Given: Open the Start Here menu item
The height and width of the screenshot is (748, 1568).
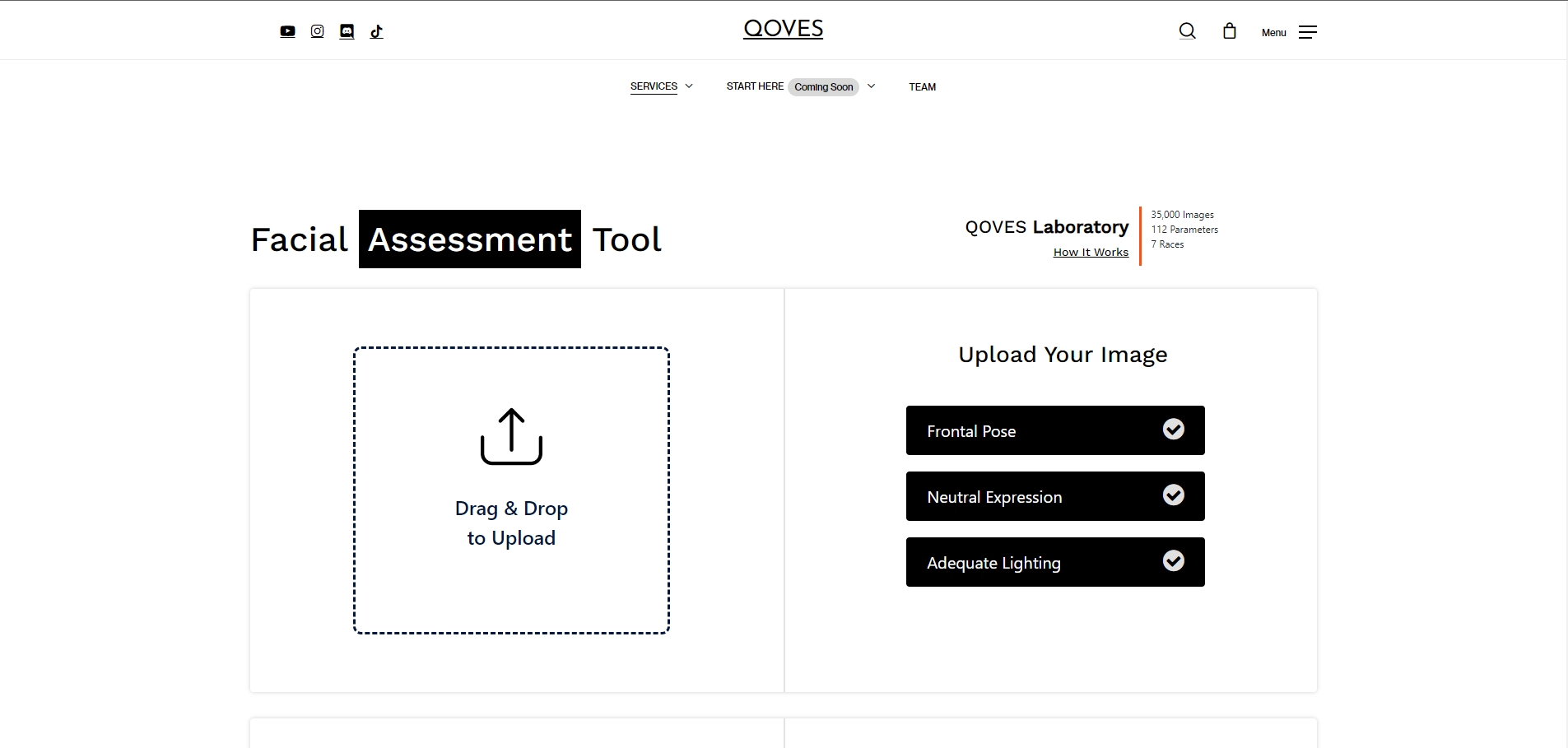Looking at the screenshot, I should [755, 86].
